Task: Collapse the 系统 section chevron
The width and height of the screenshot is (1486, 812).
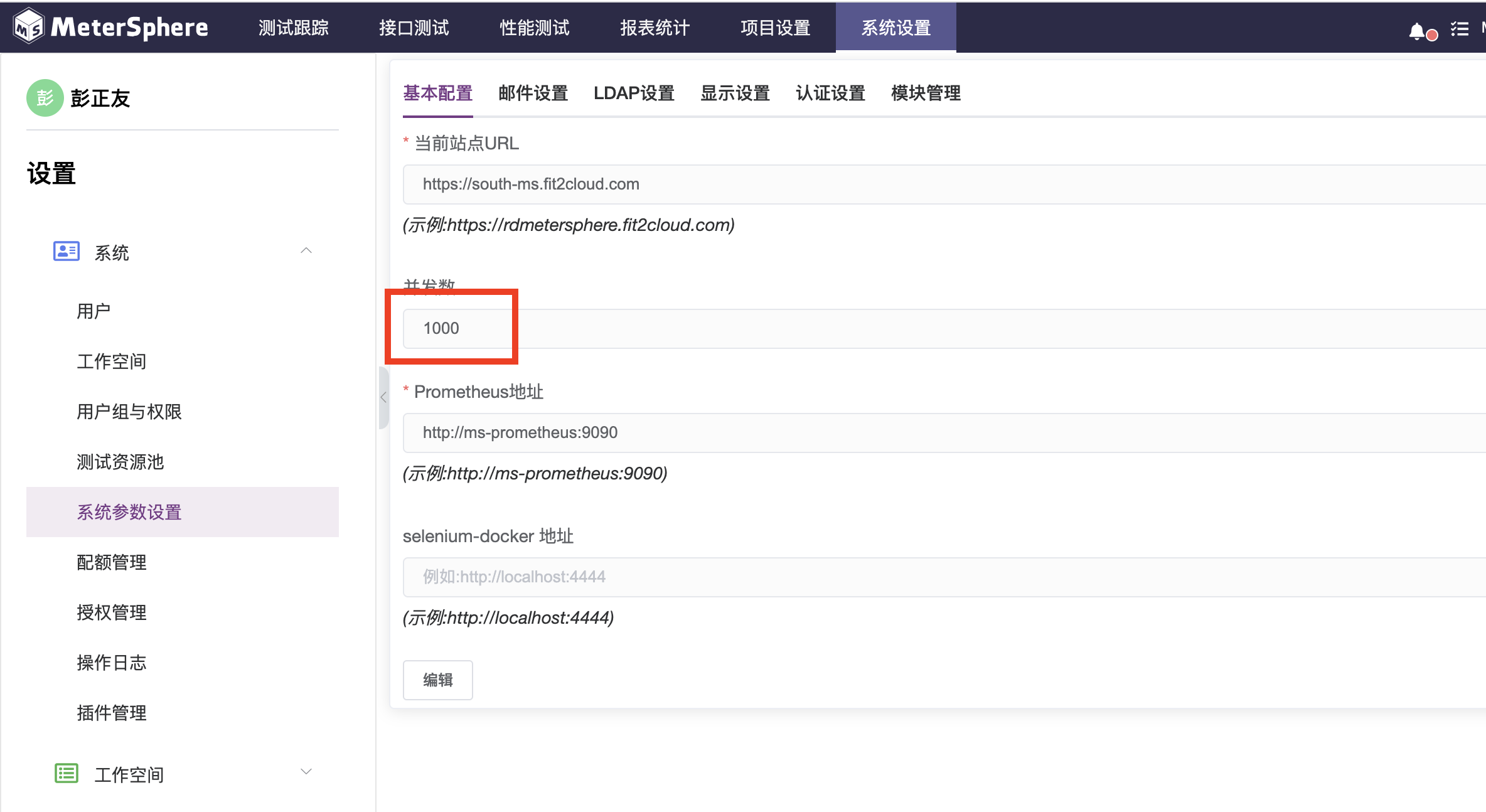Action: pos(306,250)
